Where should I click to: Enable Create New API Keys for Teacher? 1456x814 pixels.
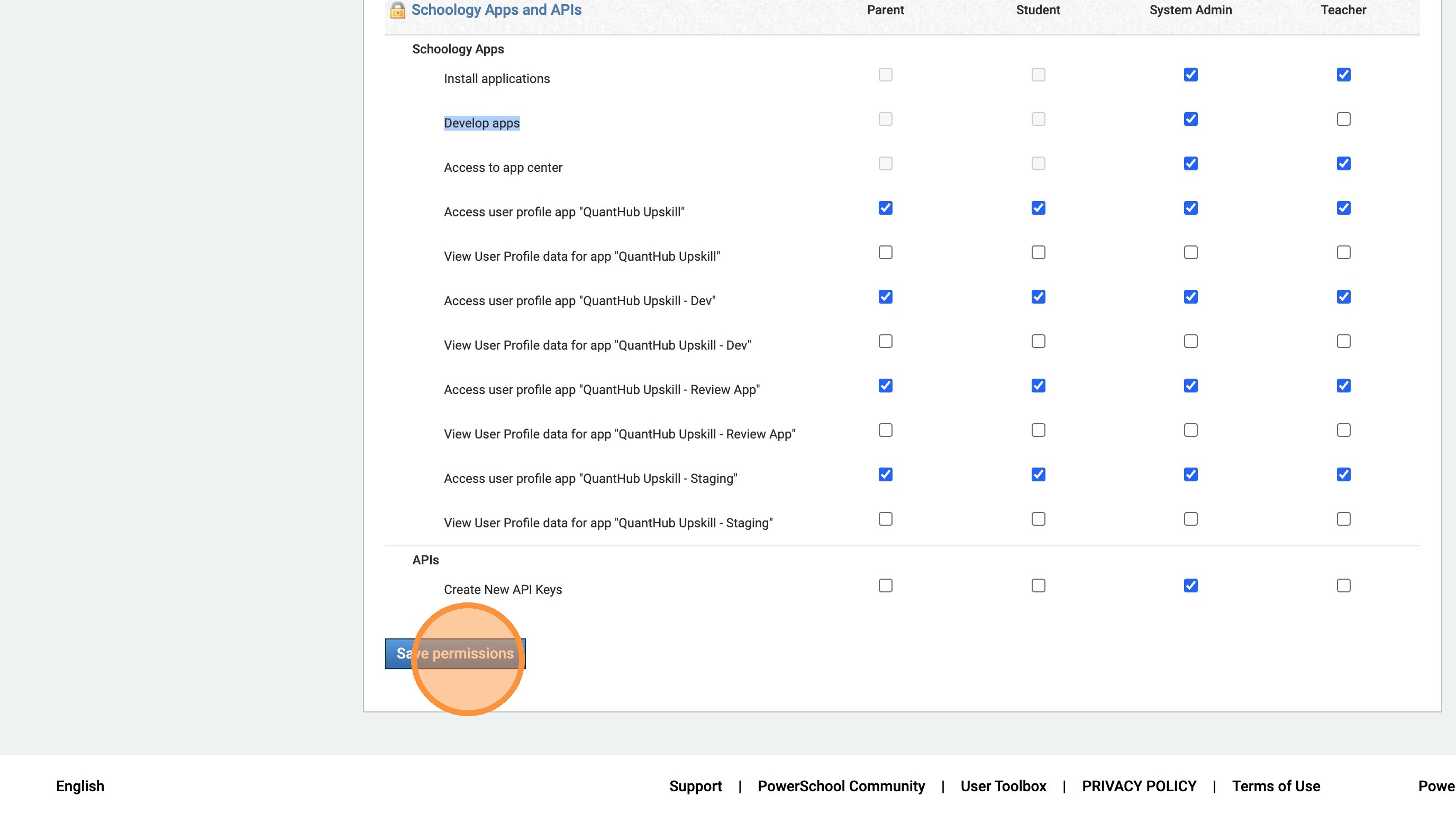(x=1343, y=586)
